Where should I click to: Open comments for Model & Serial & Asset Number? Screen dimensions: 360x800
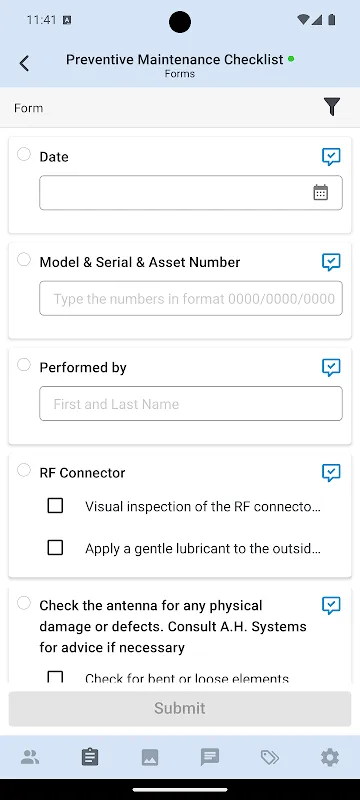pyautogui.click(x=331, y=262)
